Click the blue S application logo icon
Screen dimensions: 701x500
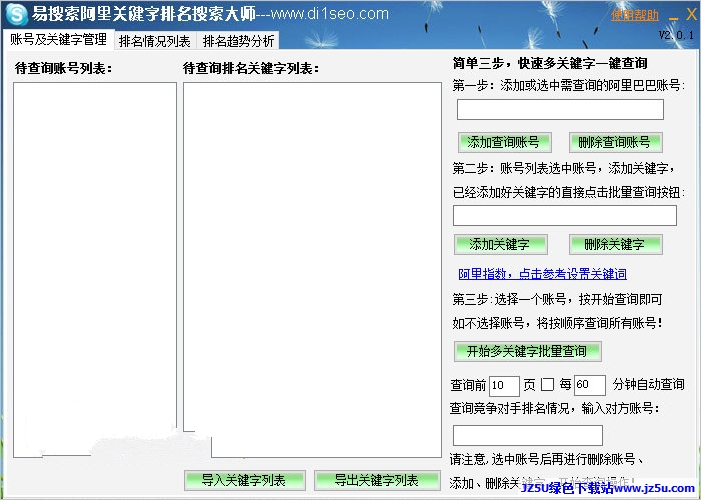16,14
